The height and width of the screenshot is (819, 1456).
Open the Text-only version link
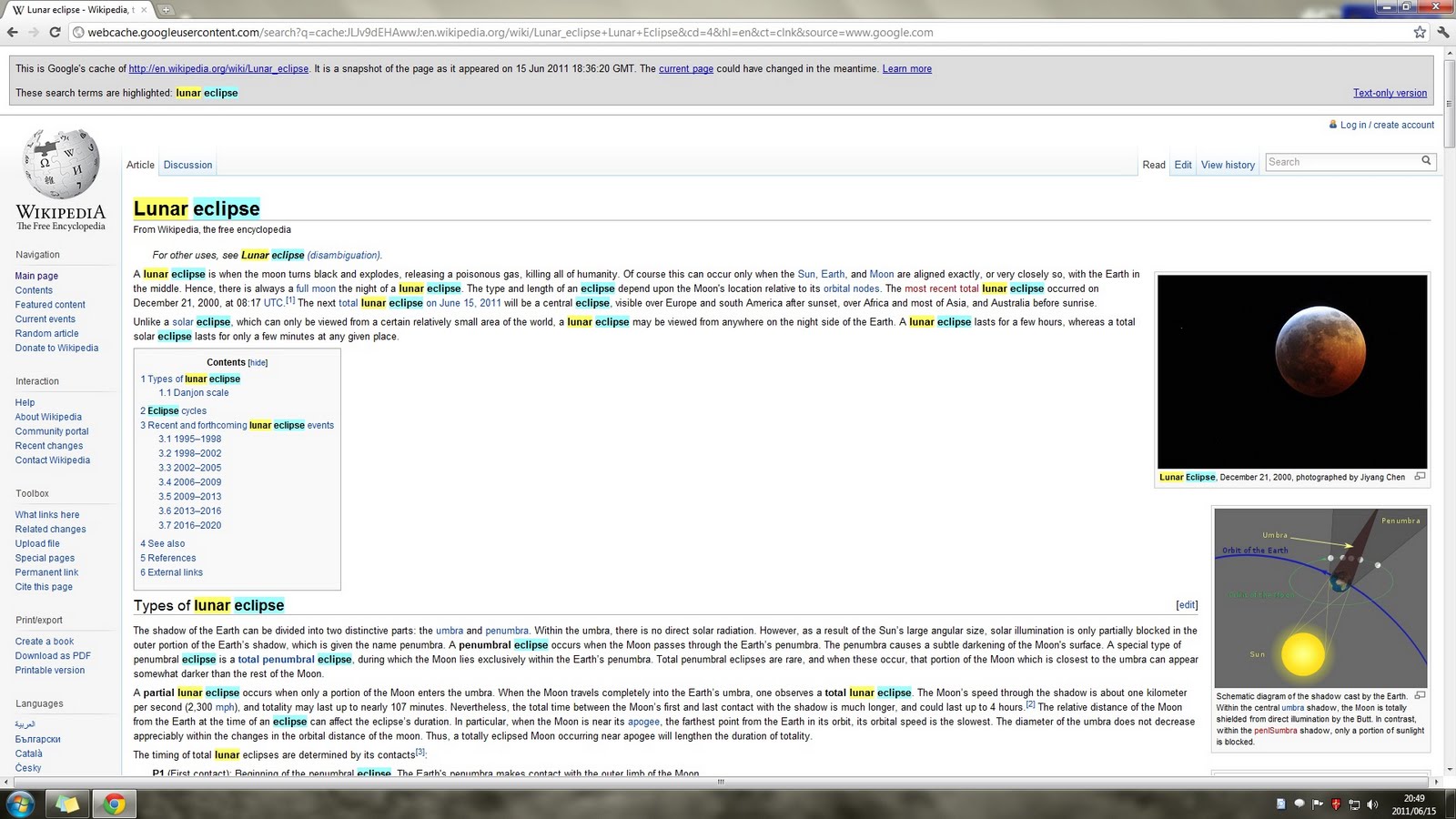tap(1390, 93)
